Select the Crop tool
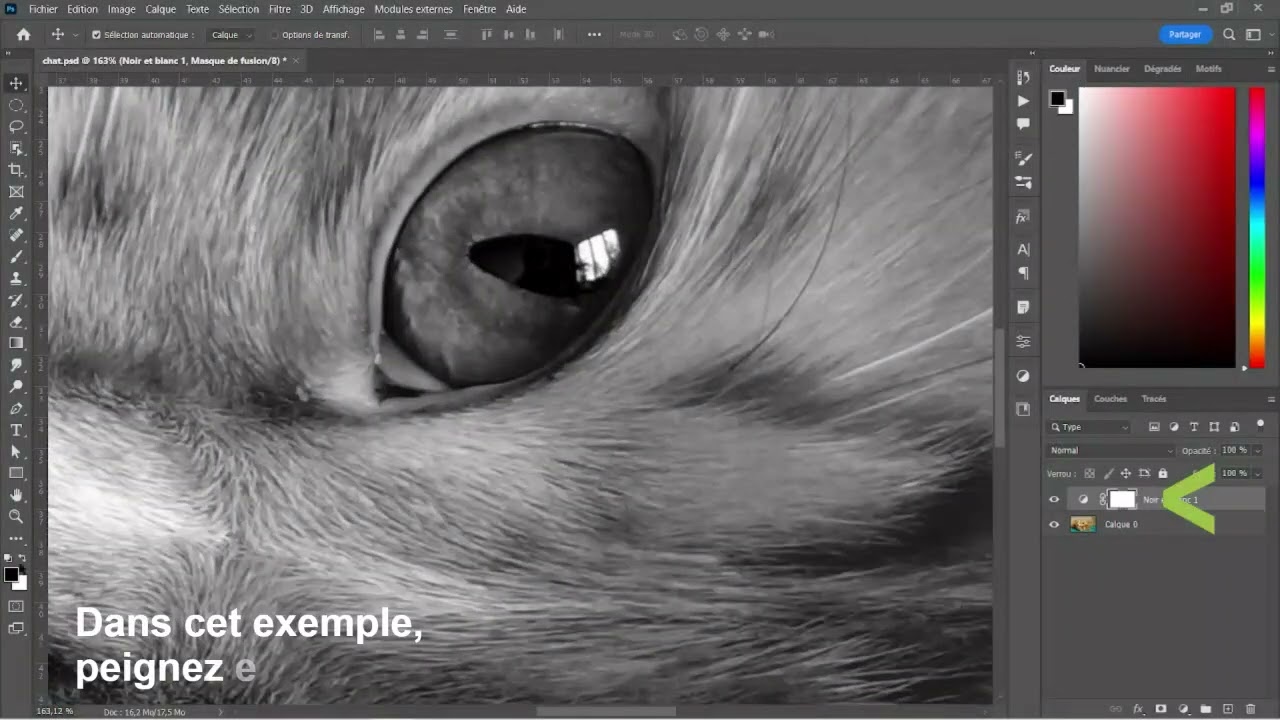 click(x=16, y=170)
